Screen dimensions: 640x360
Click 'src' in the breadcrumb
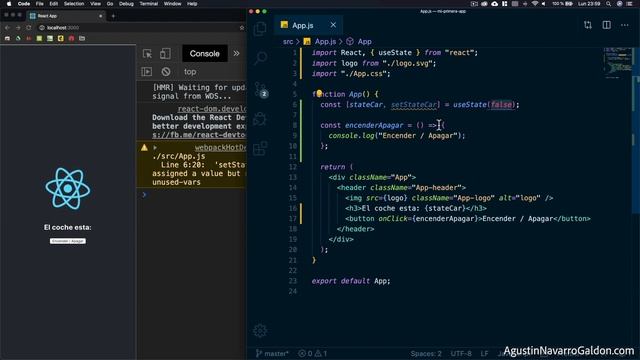click(288, 42)
